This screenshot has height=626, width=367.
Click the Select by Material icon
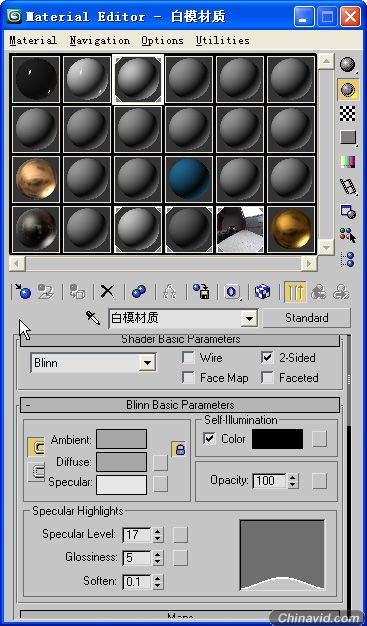pyautogui.click(x=347, y=236)
